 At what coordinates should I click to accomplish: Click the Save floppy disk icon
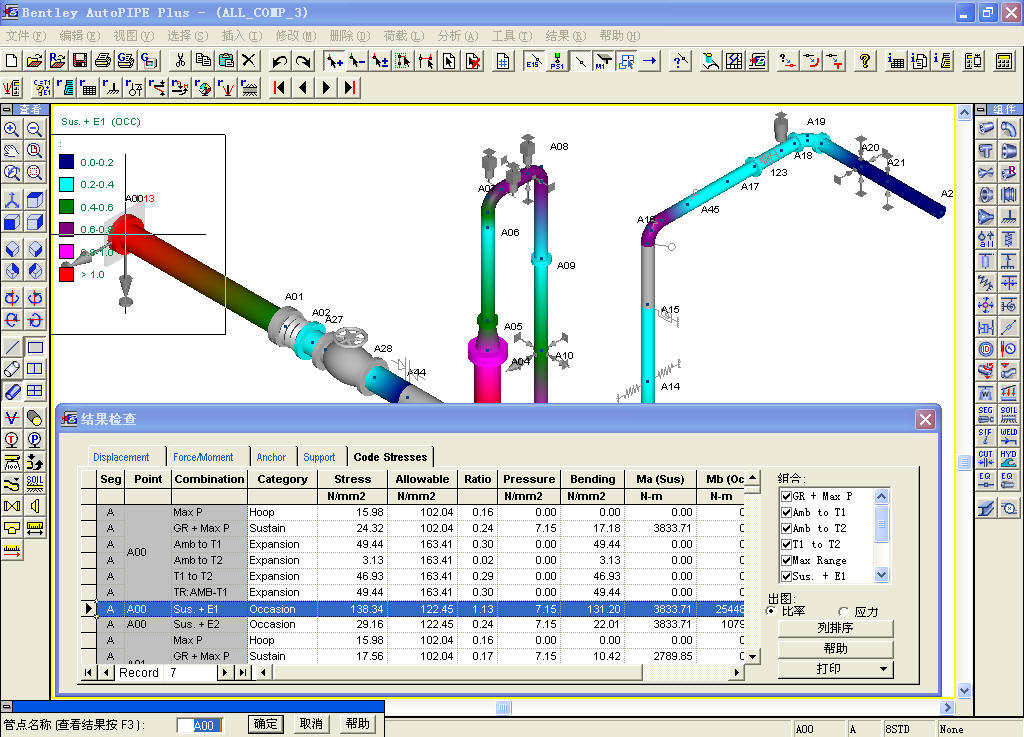(79, 61)
